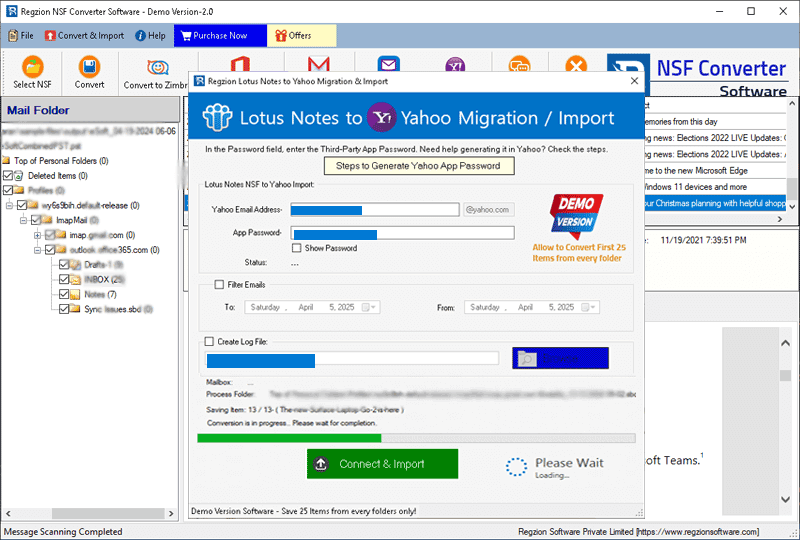Open the To date picker dropdown
Image resolution: width=800 pixels, height=540 pixels.
coord(368,308)
